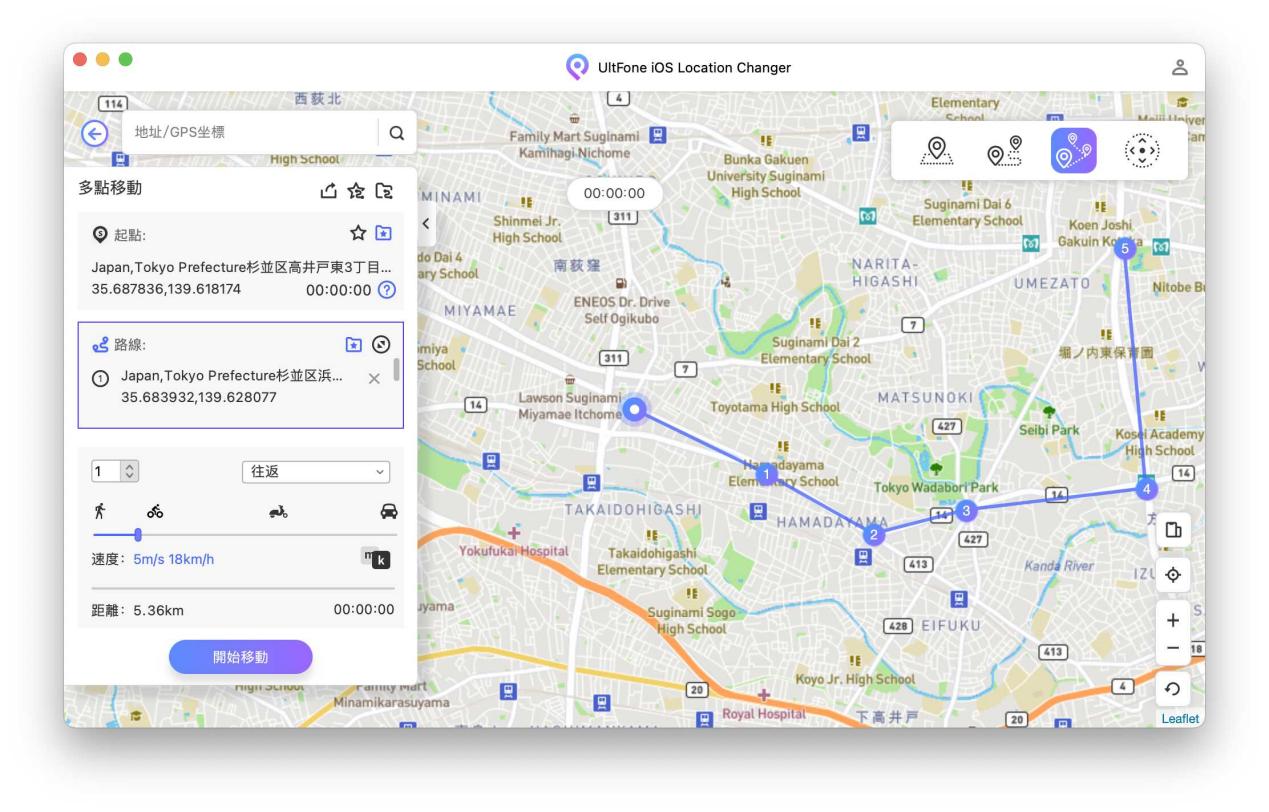
Task: Select the joystick movement mode icon
Action: point(1141,151)
